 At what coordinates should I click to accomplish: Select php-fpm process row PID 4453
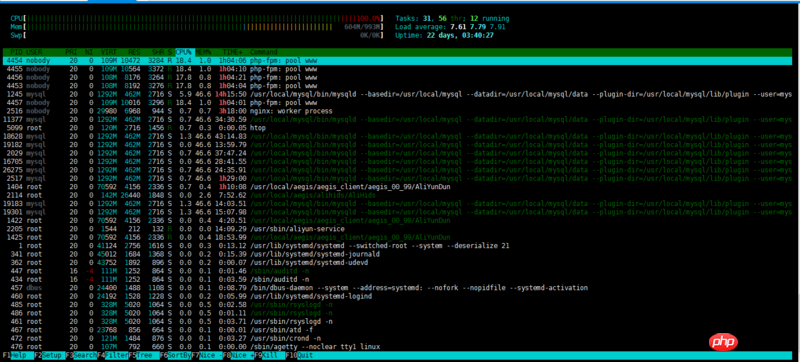click(x=398, y=86)
